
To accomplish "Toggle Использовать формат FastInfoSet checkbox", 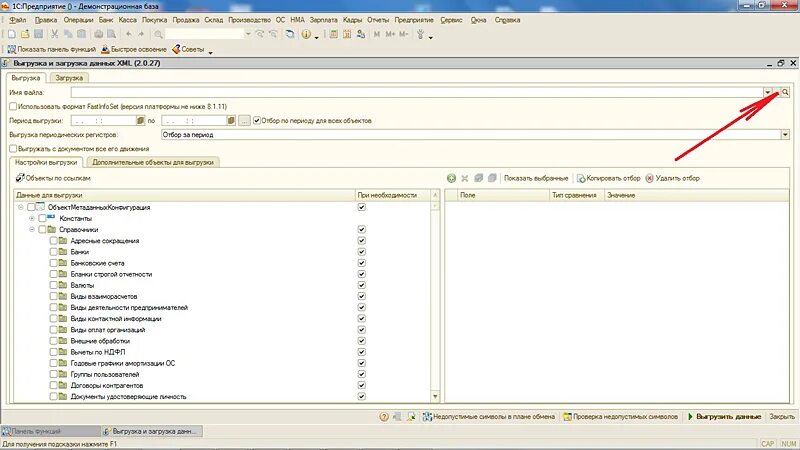I will (13, 107).
